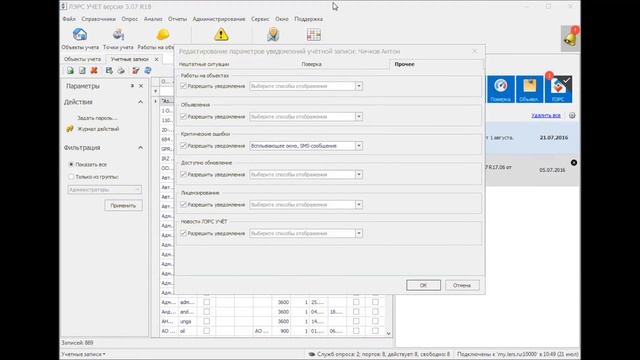Close the Параметры panel

(x=141, y=86)
